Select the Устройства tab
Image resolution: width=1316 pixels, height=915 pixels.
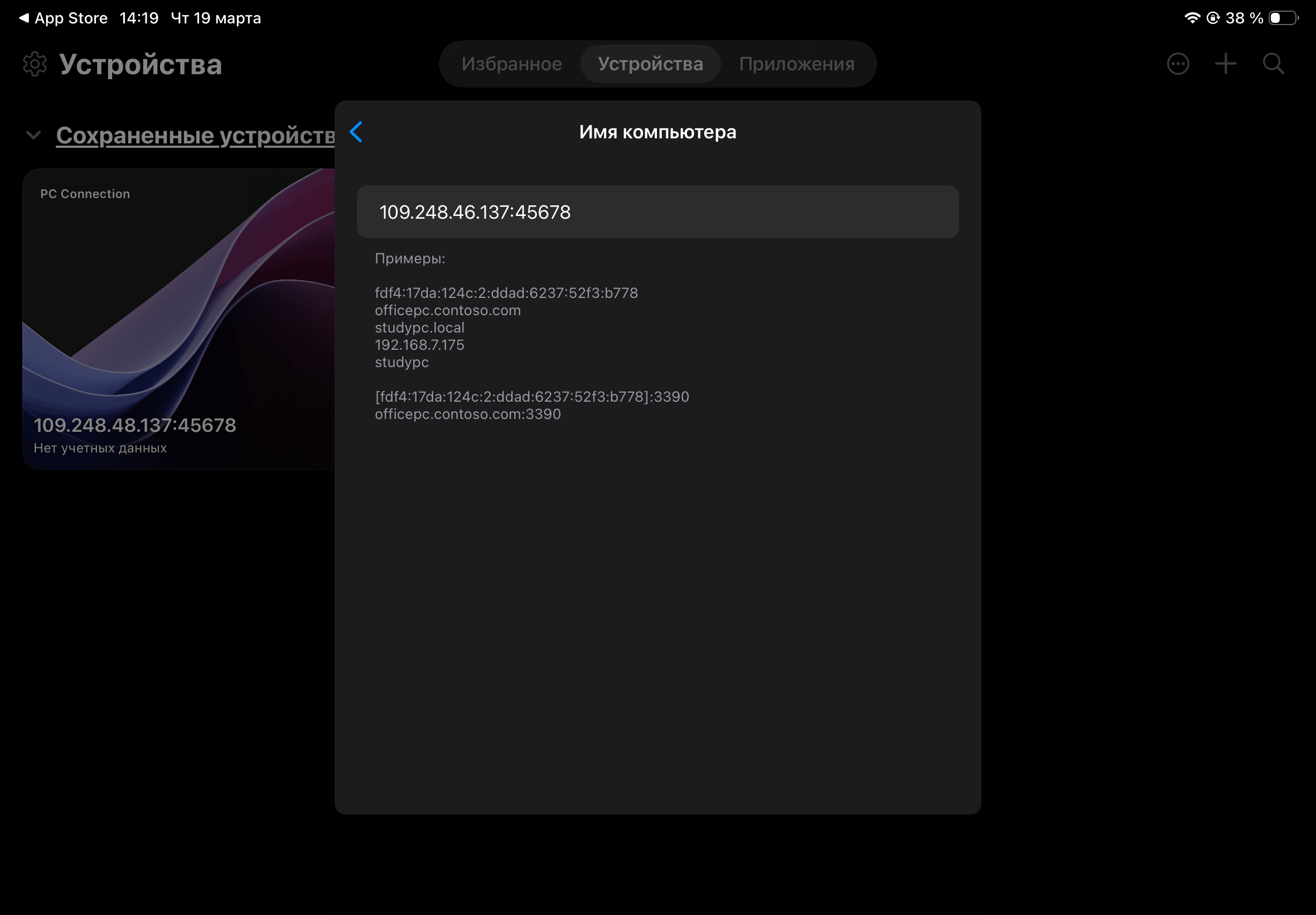coord(650,64)
